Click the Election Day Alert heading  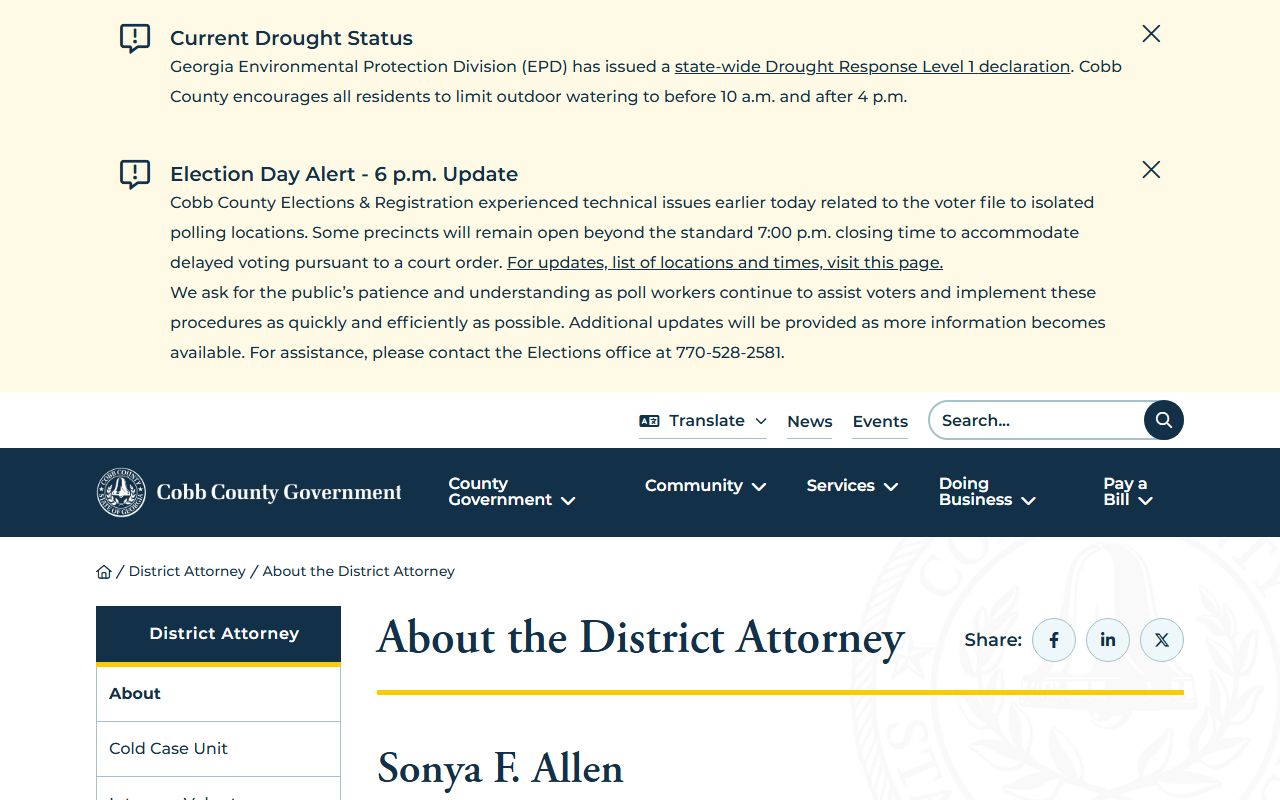pos(344,174)
